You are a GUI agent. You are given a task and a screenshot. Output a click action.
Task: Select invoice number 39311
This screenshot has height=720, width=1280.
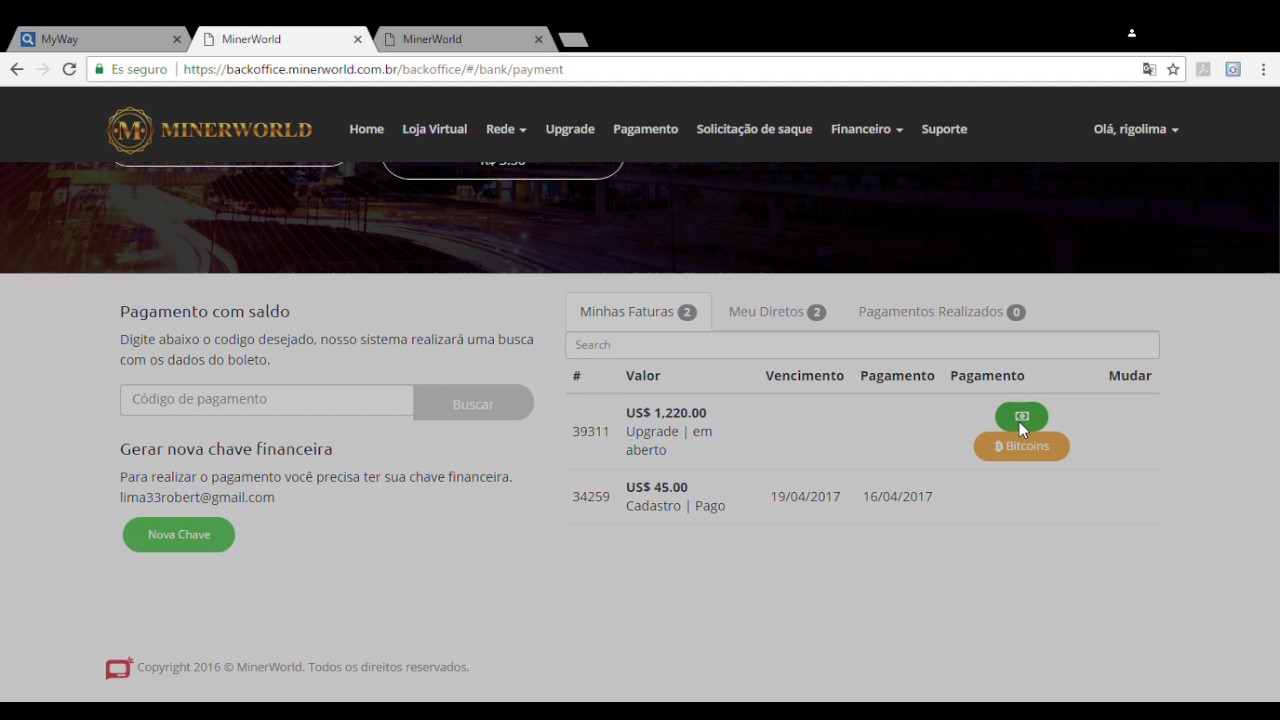coord(591,431)
